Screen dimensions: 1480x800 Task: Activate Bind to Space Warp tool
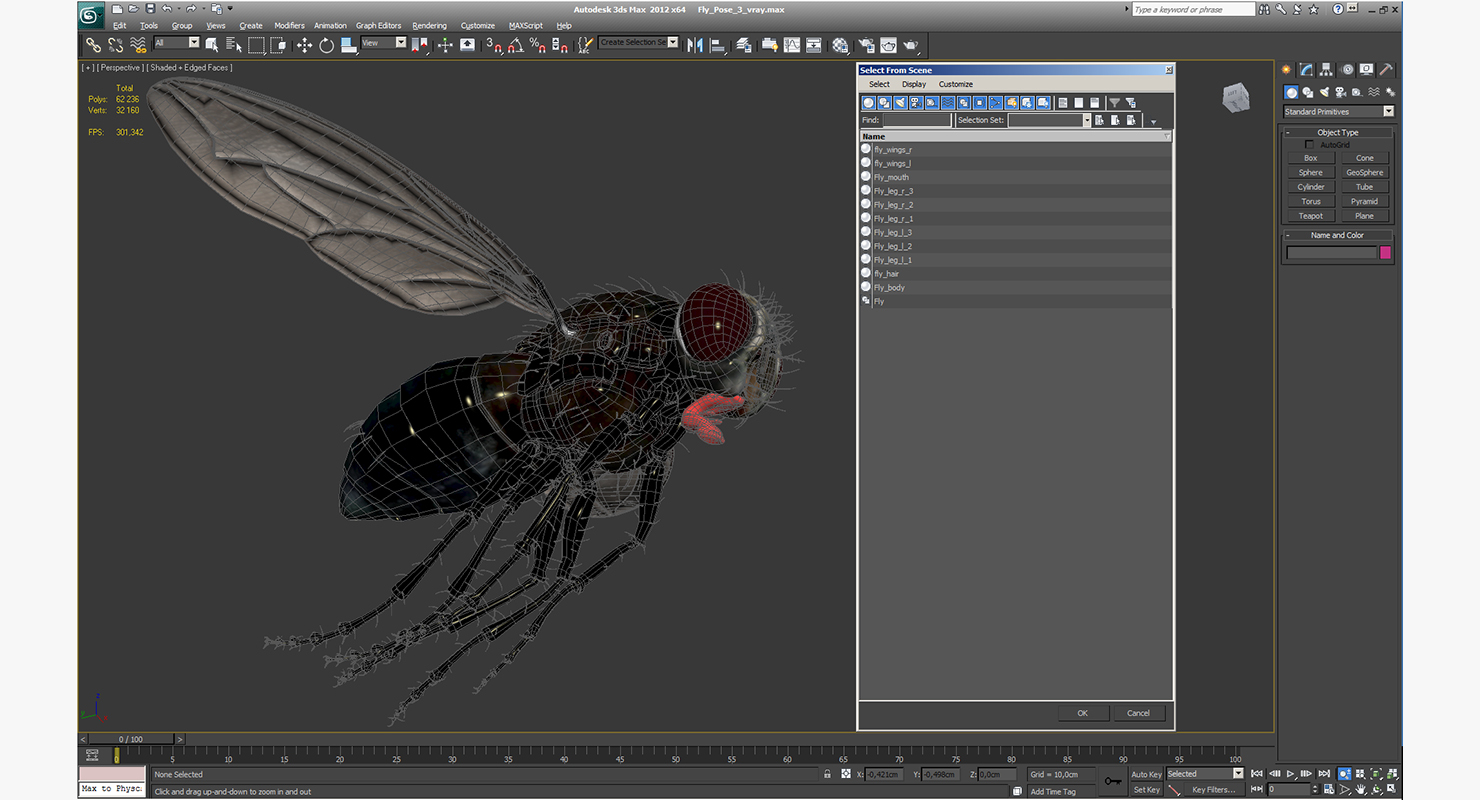click(x=139, y=45)
